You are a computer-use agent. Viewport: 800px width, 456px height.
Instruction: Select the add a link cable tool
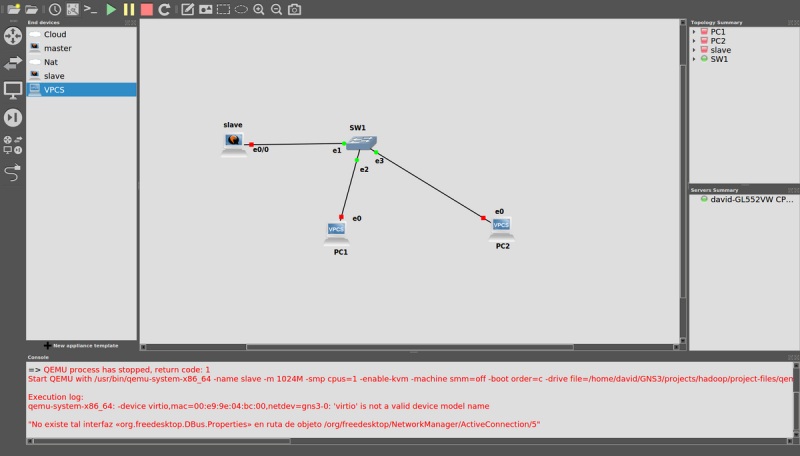point(13,173)
